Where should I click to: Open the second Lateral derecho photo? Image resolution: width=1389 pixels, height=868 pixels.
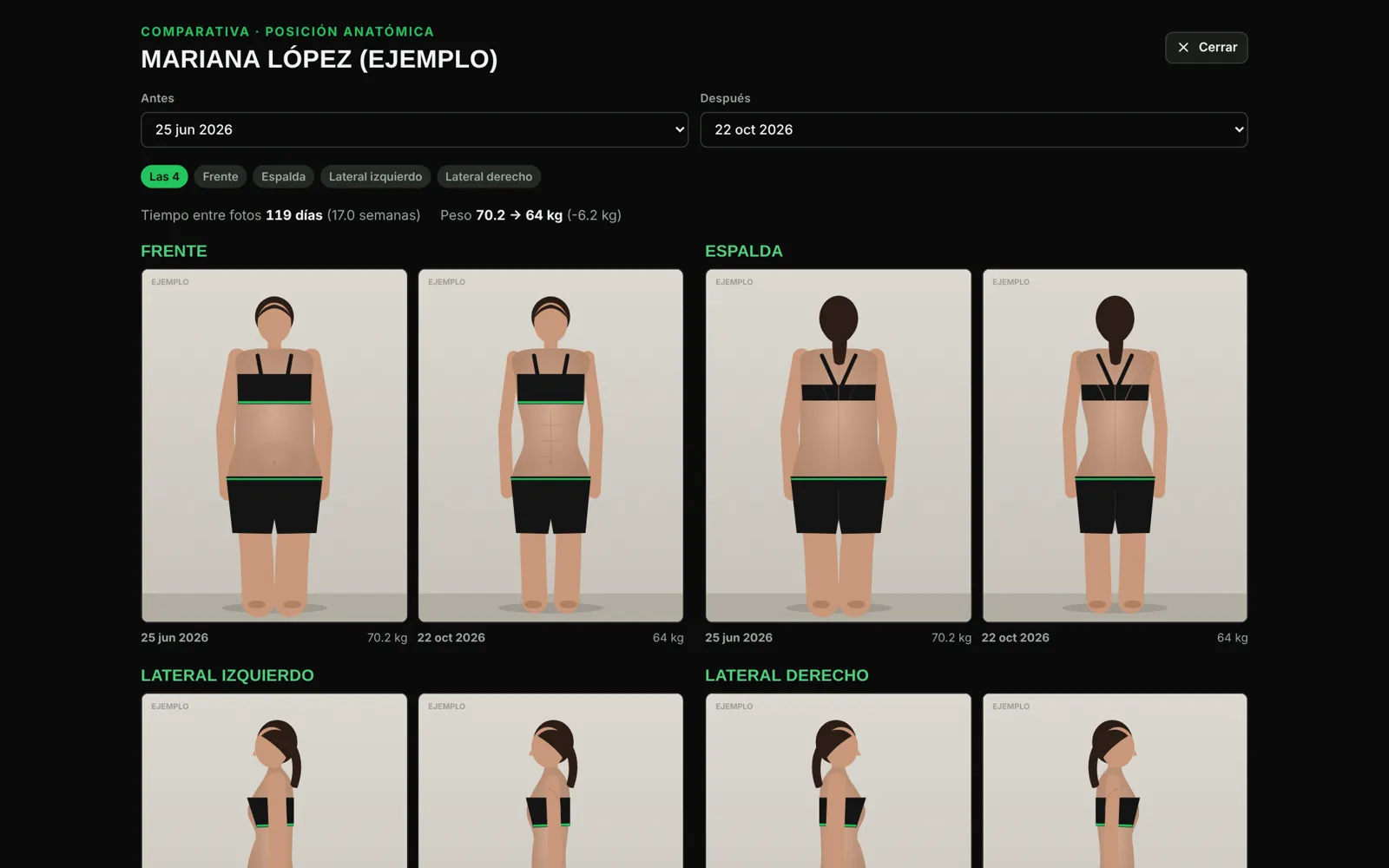[x=1115, y=780]
